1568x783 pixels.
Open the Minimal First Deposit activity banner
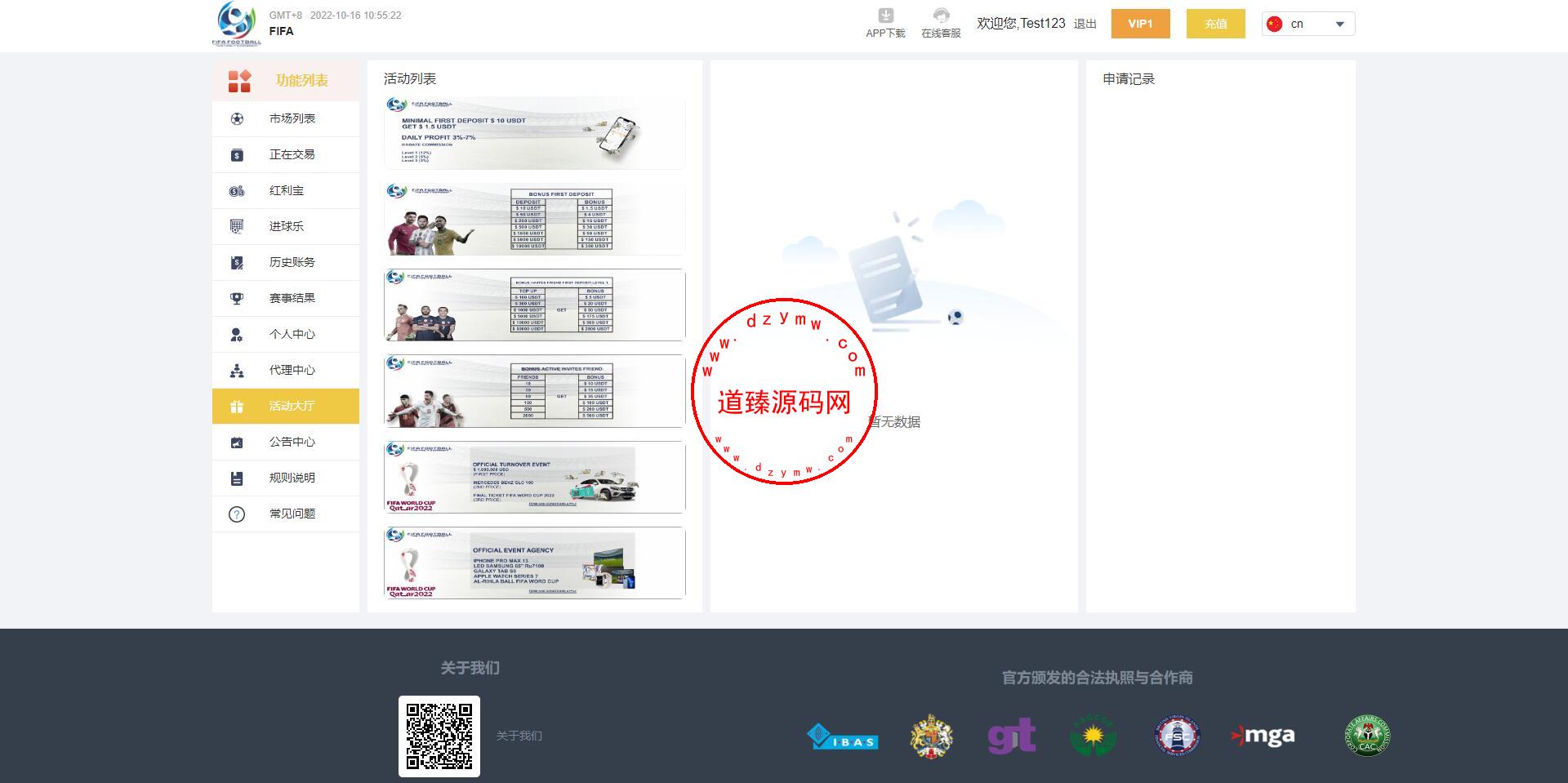pos(535,133)
